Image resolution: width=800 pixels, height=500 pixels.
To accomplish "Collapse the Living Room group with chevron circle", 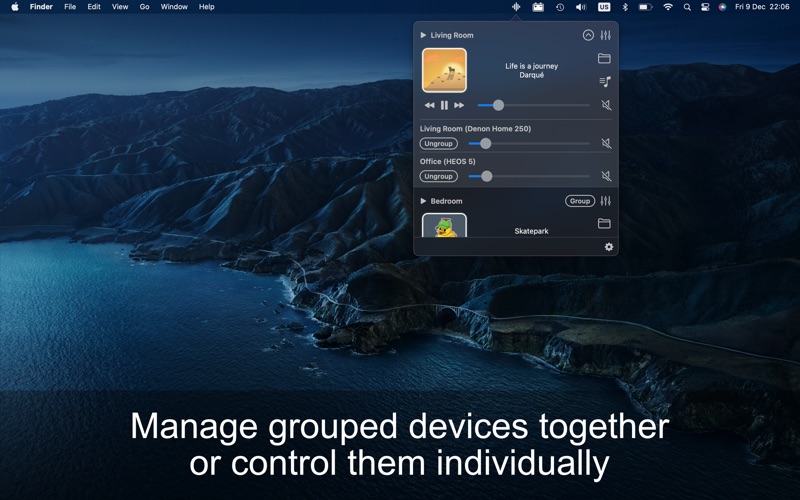I will click(x=588, y=35).
